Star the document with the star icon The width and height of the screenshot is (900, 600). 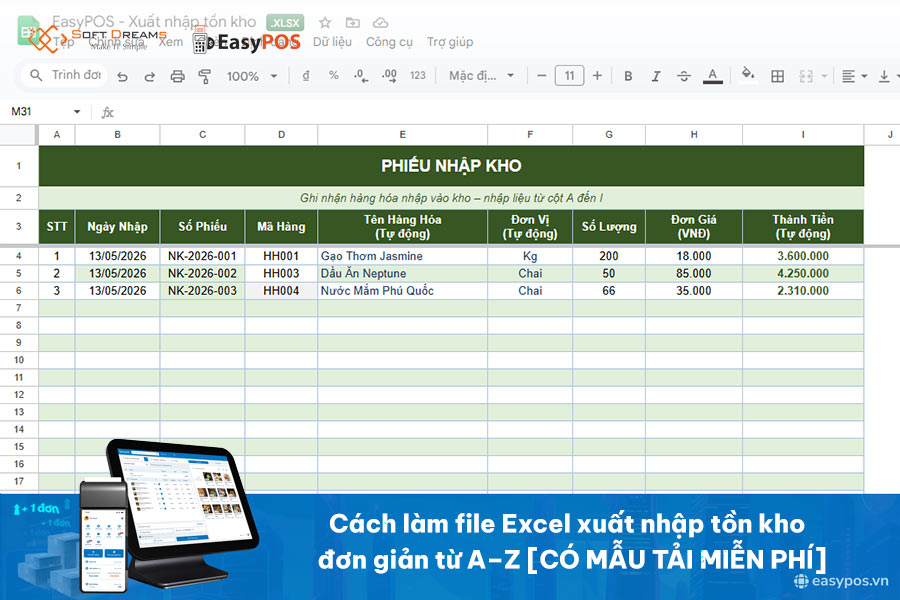click(325, 23)
